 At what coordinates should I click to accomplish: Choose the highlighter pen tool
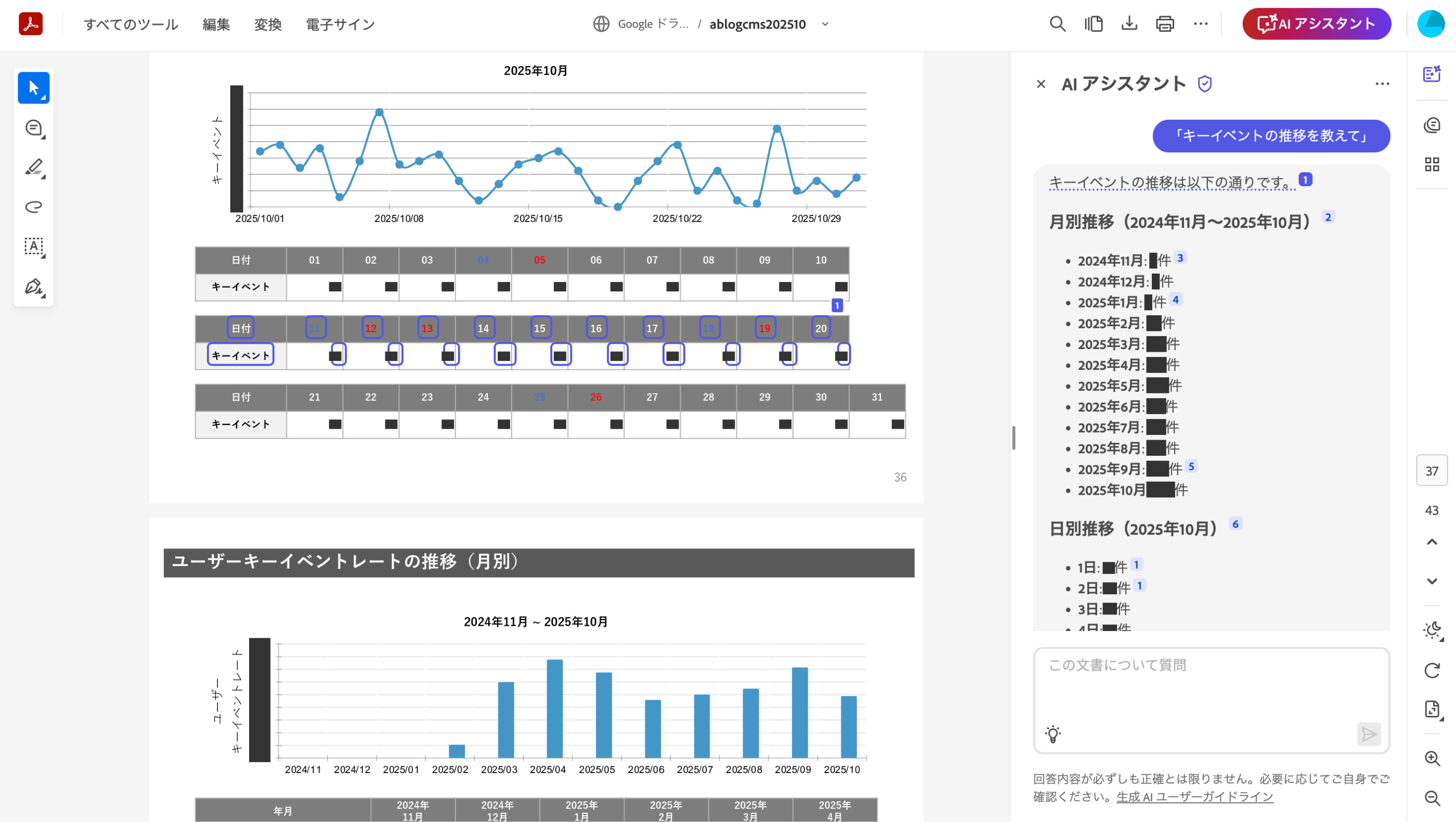(x=33, y=168)
